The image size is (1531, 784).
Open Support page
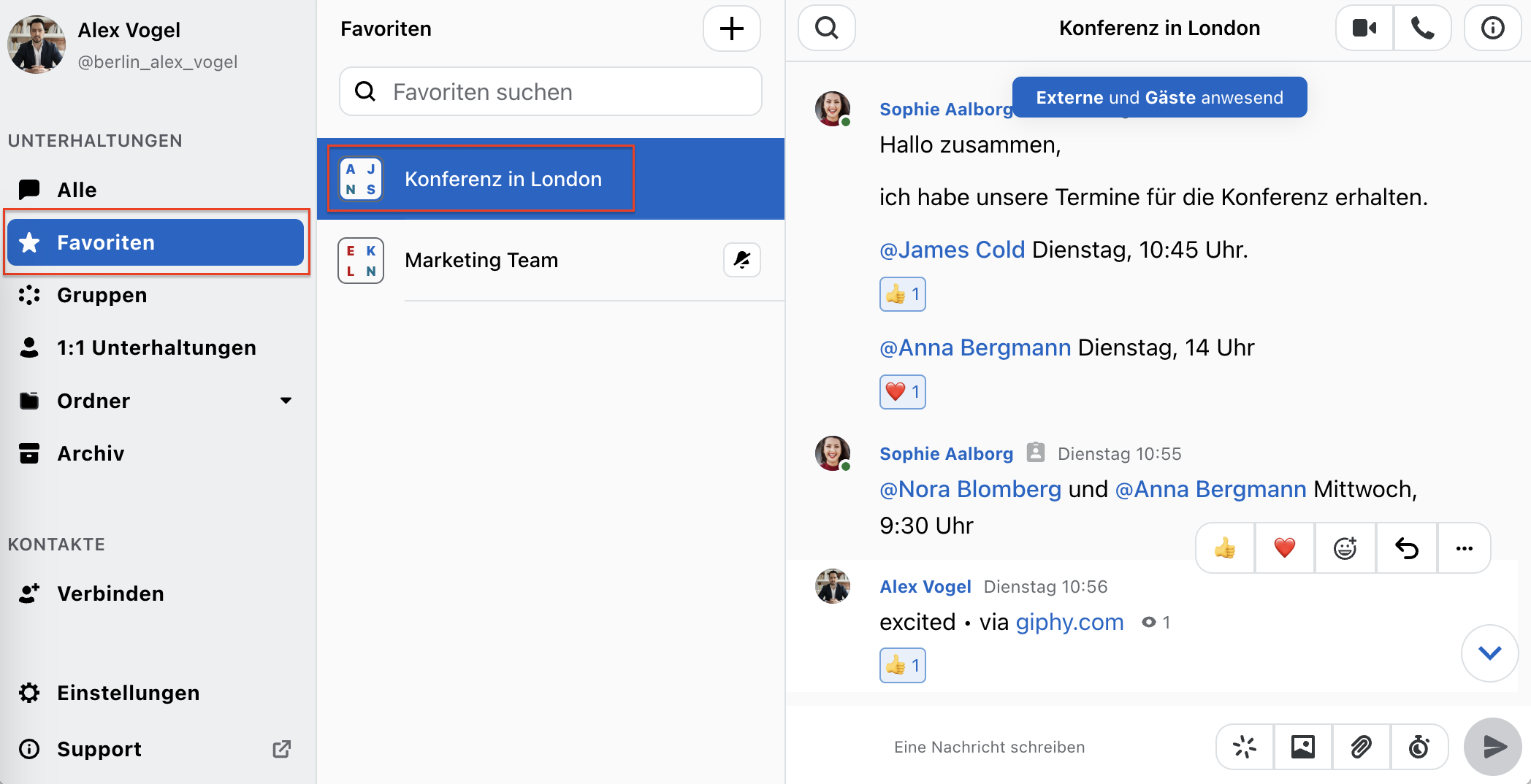click(x=156, y=749)
